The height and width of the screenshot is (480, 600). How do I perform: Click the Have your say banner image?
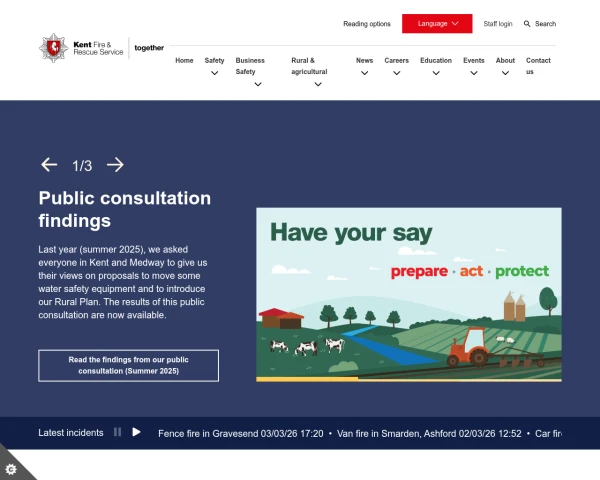coord(409,293)
